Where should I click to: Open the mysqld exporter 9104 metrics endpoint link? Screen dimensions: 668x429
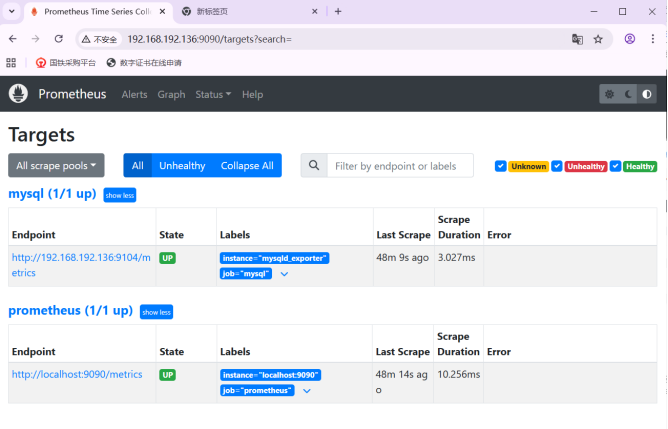pyautogui.click(x=81, y=265)
